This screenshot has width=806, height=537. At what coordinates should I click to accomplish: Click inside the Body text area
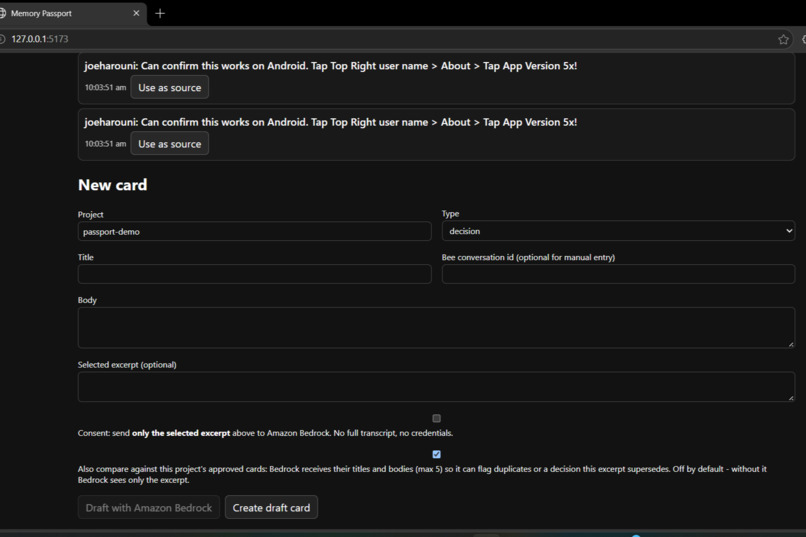tap(436, 328)
